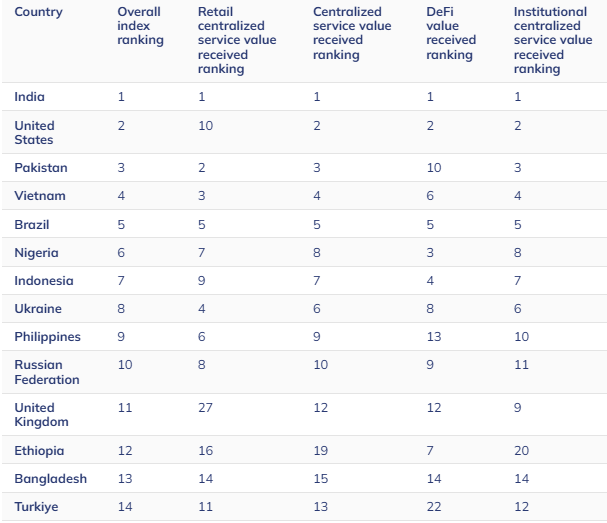Select the Vietnam row label
Viewport: 607px width, 523px height.
point(39,194)
